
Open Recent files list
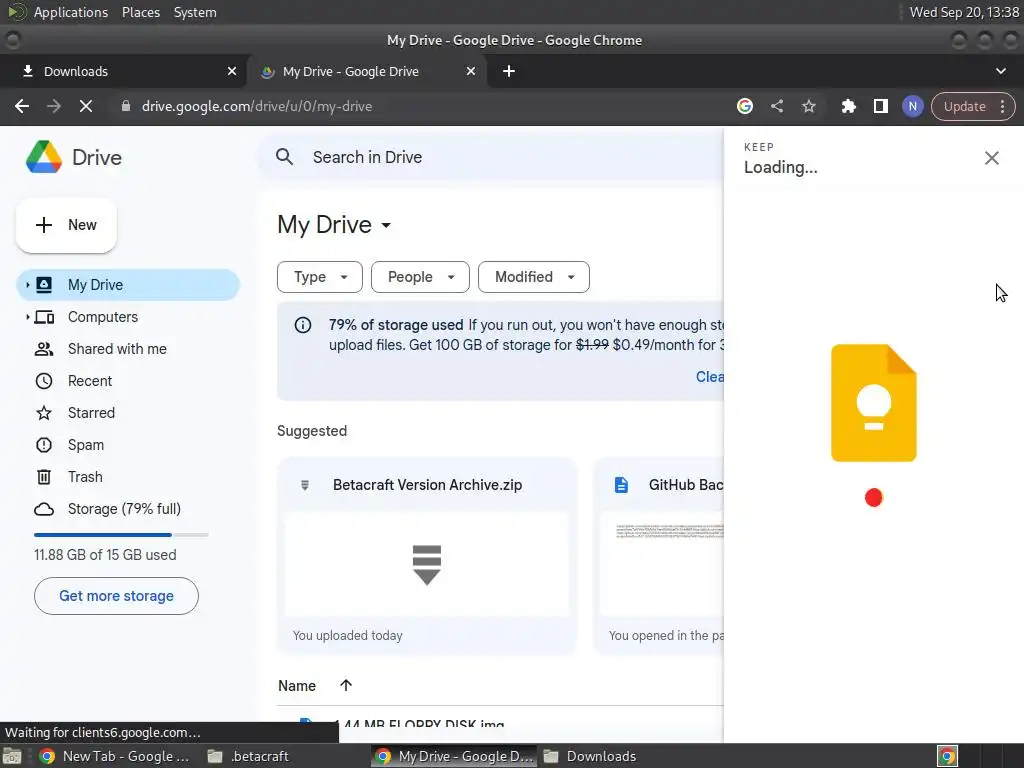point(128,381)
